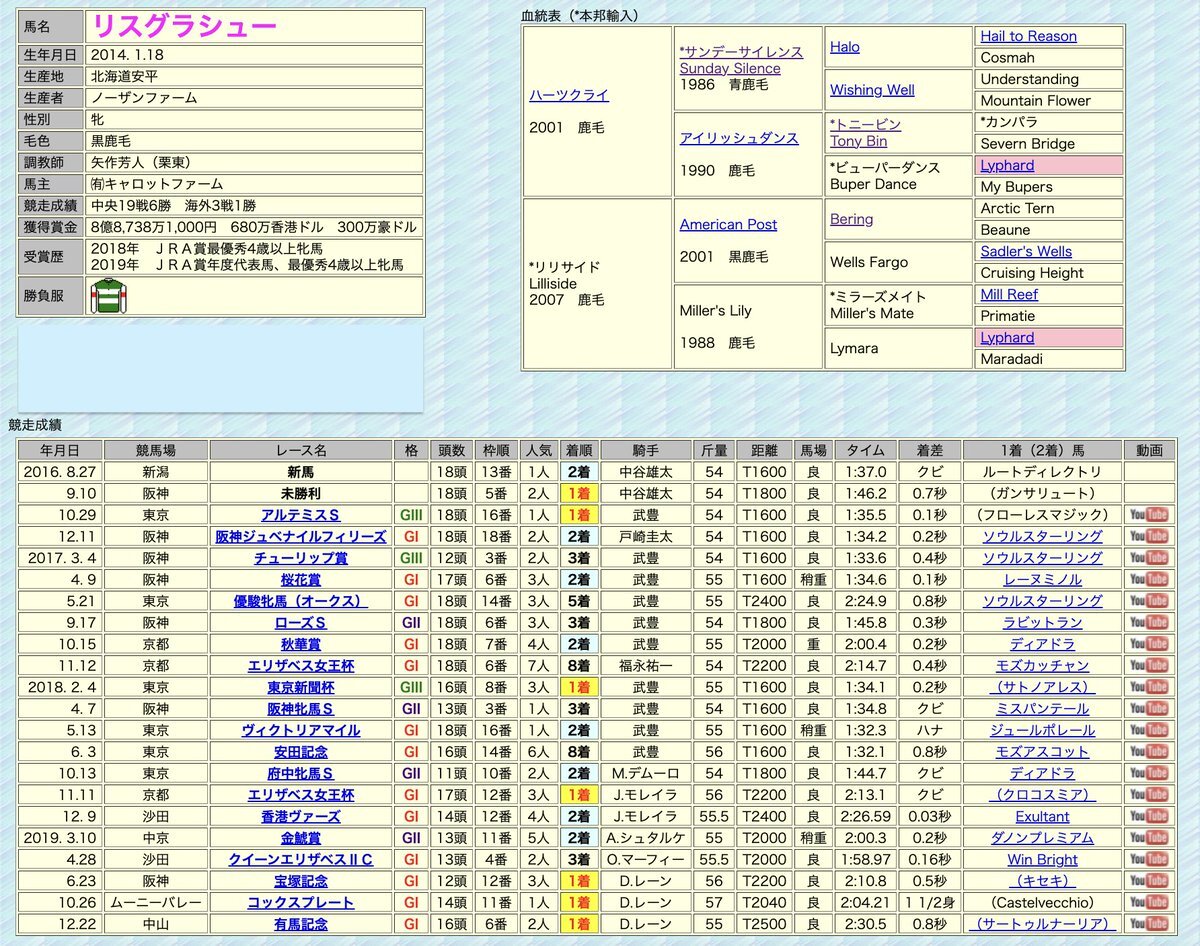Open YouTube video for 香港ヴァーズ
Image resolution: width=1200 pixels, height=946 pixels.
(x=1148, y=817)
